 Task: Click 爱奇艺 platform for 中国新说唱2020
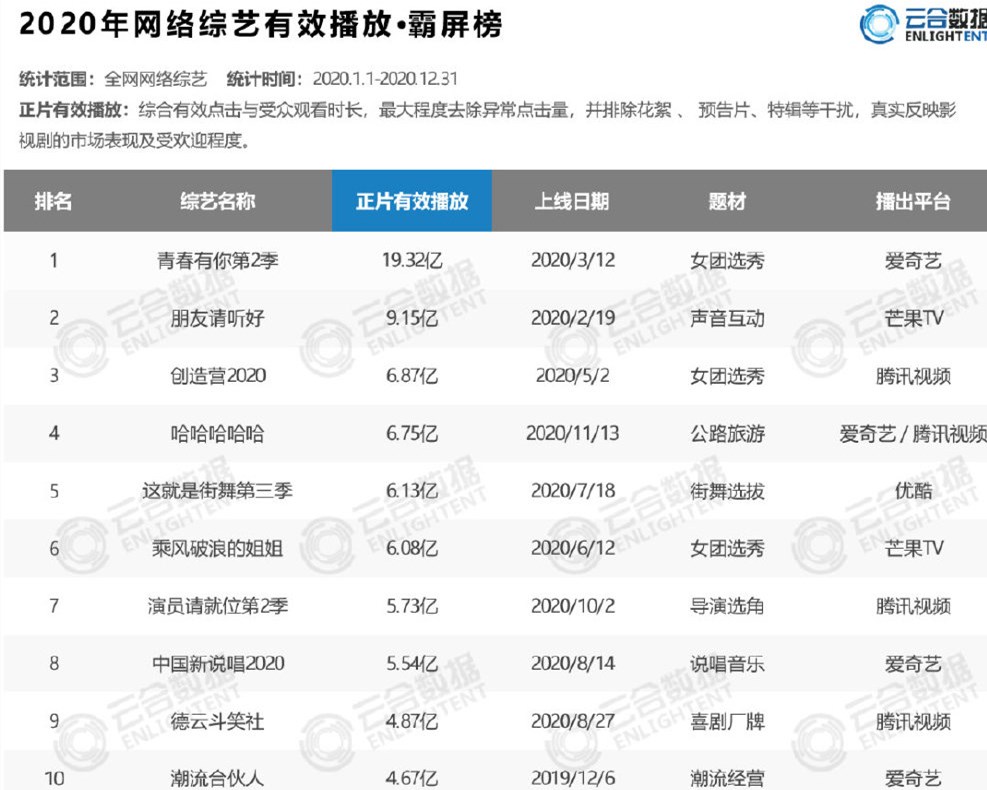(913, 662)
